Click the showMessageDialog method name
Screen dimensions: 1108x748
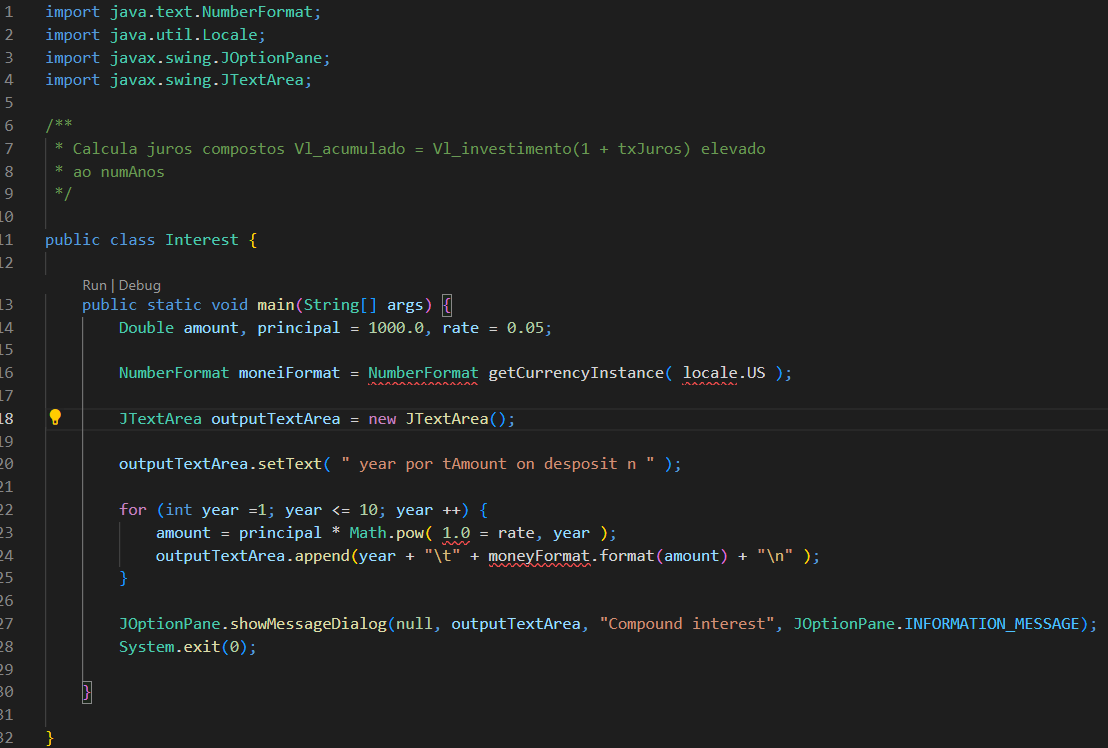[308, 624]
